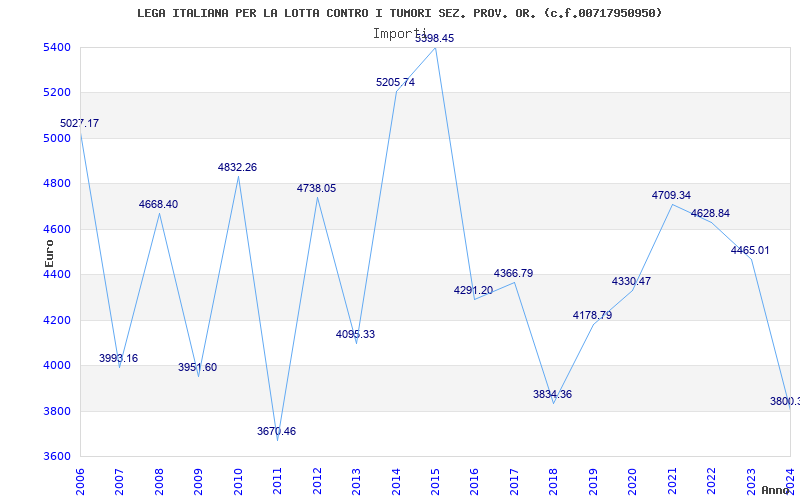
Task: Click the data label 4709.34
Action: point(671,195)
